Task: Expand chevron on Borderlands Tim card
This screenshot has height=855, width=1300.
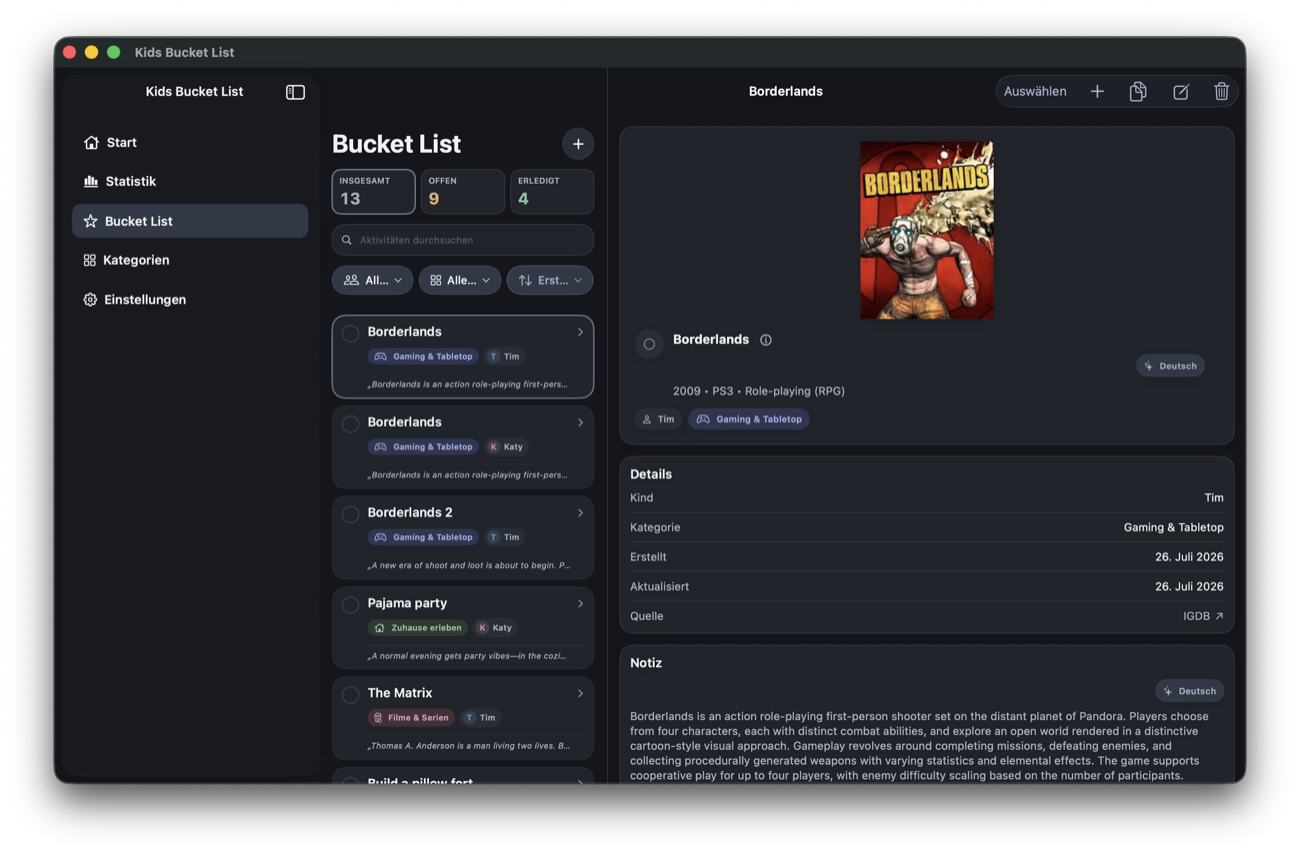Action: coord(580,332)
